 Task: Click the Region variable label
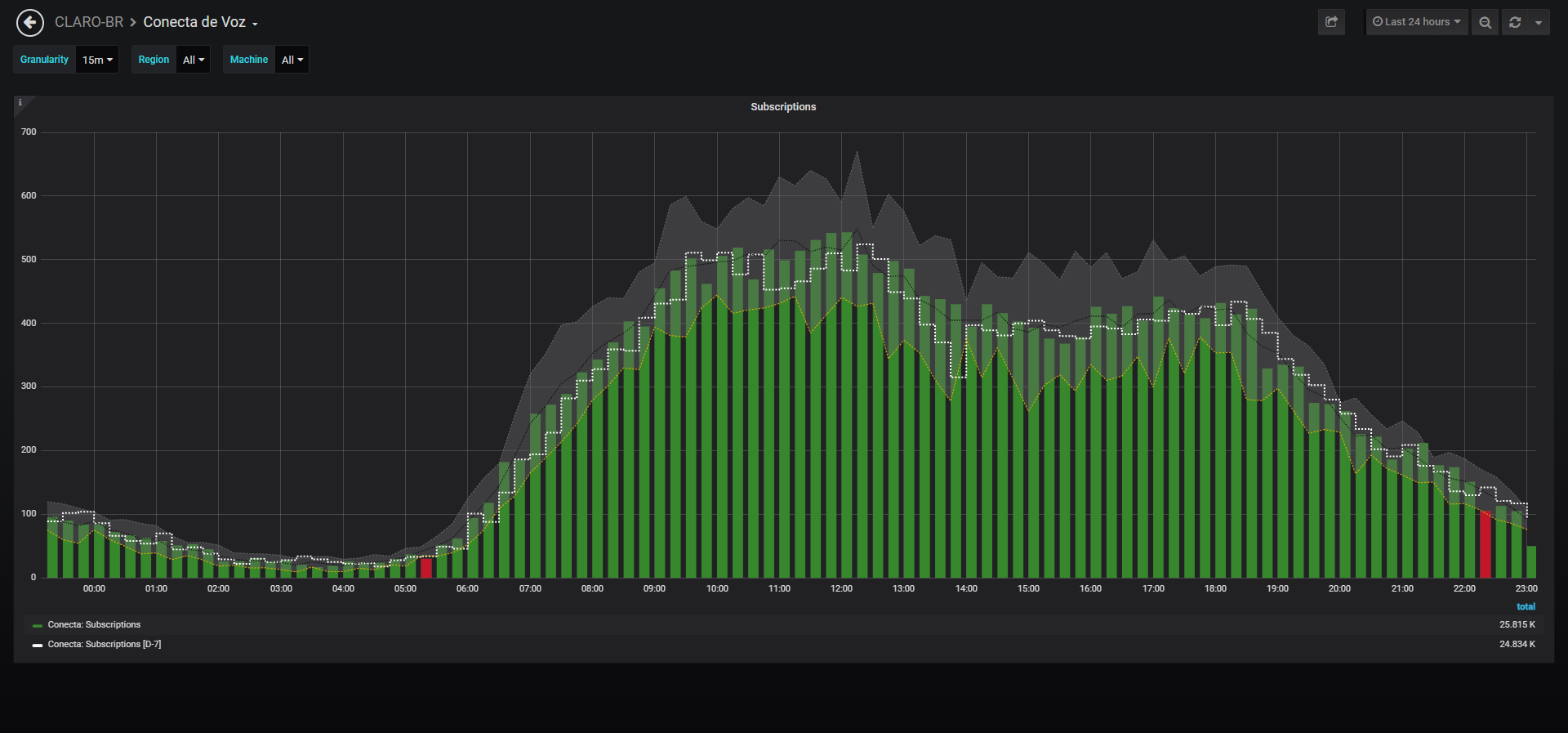[154, 60]
